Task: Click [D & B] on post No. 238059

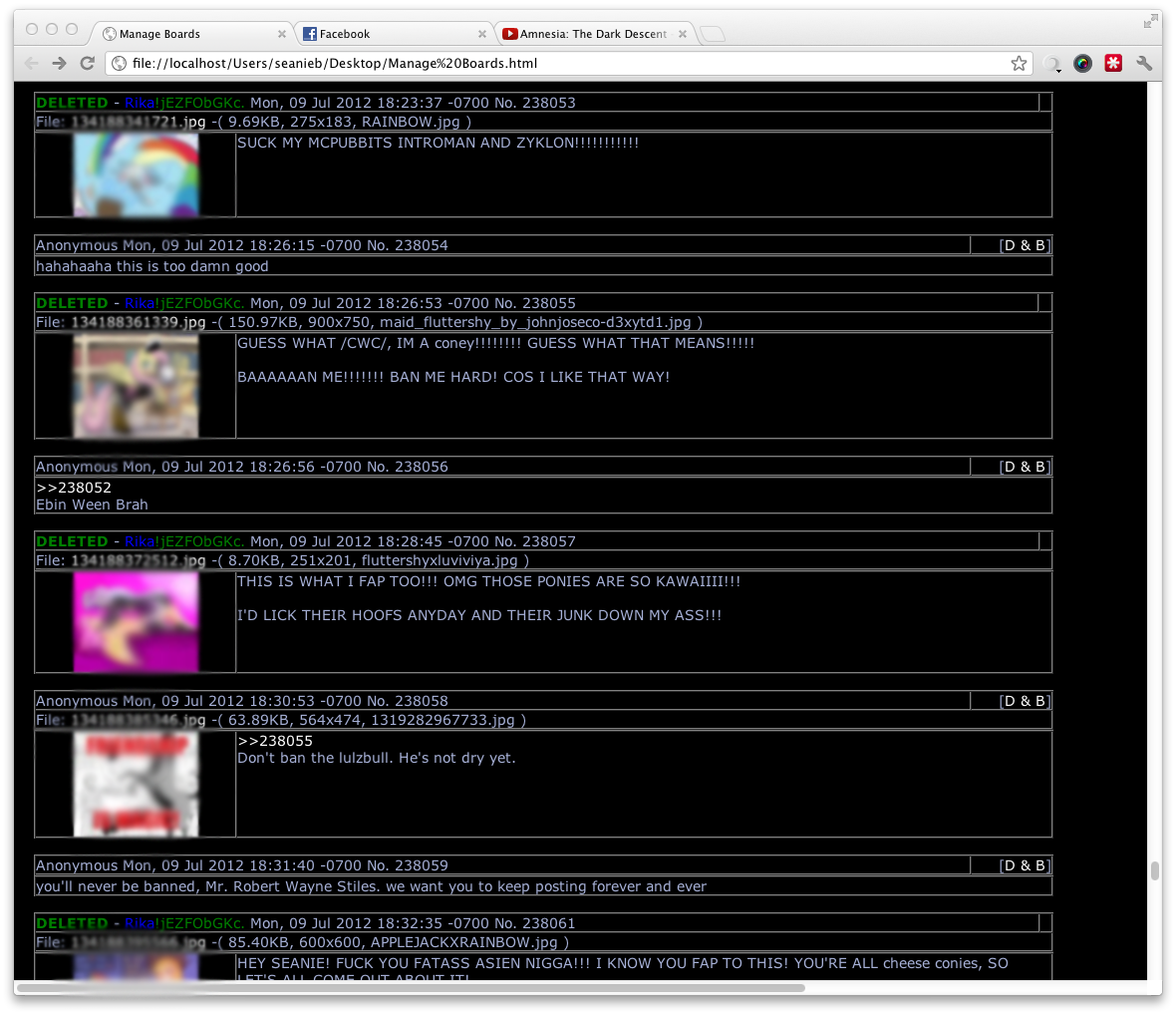Action: pyautogui.click(x=1026, y=865)
